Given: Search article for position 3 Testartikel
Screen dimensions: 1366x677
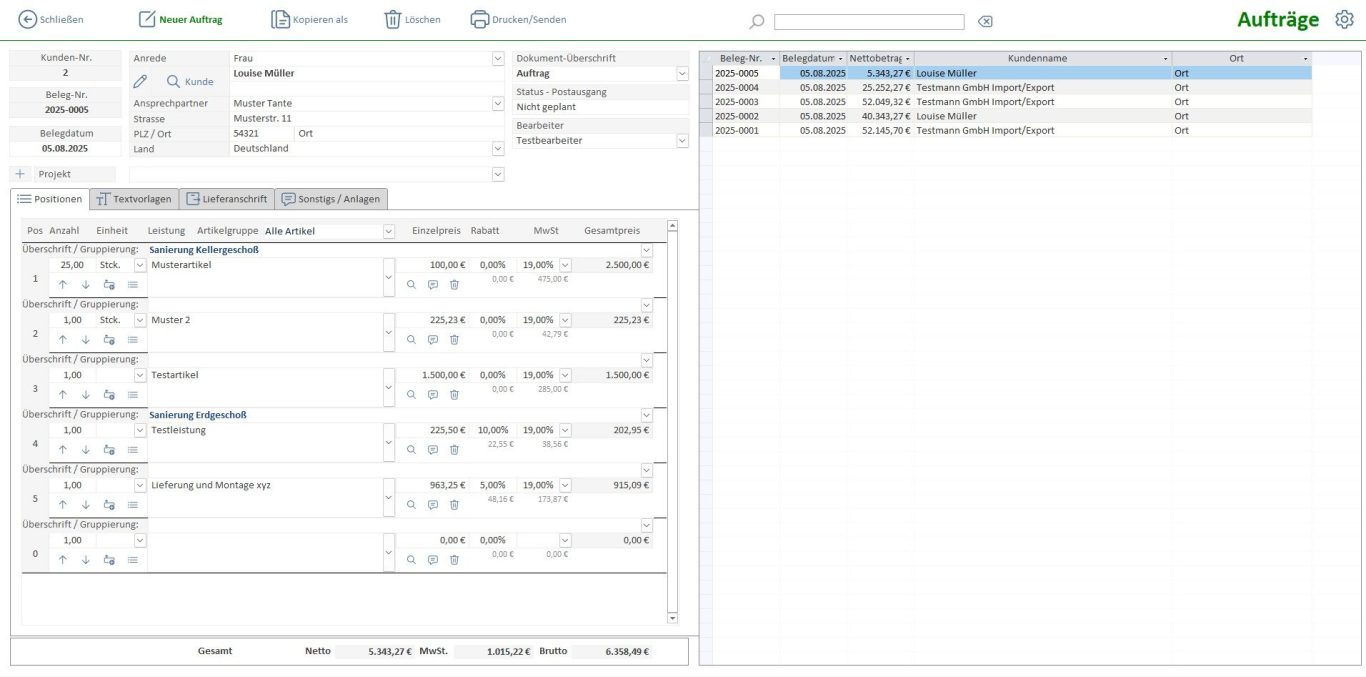Looking at the screenshot, I should [411, 395].
